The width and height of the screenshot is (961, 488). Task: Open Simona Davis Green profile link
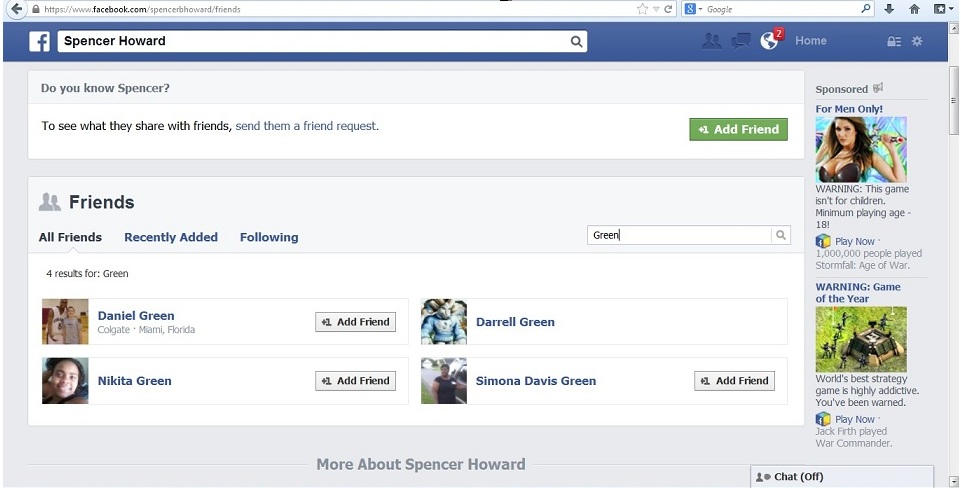(536, 381)
